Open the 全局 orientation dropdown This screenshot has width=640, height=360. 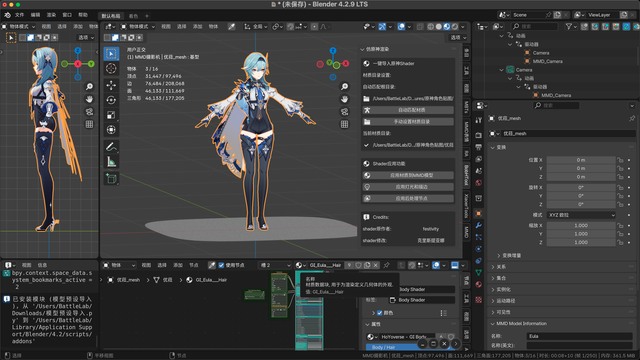[256, 27]
